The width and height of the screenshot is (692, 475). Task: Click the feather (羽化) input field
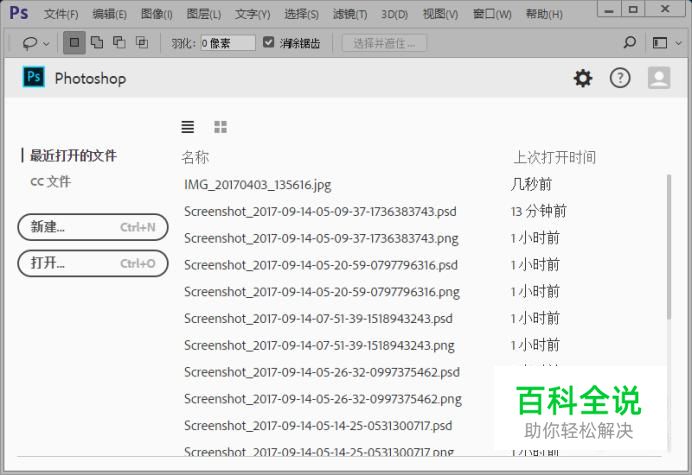pos(228,43)
